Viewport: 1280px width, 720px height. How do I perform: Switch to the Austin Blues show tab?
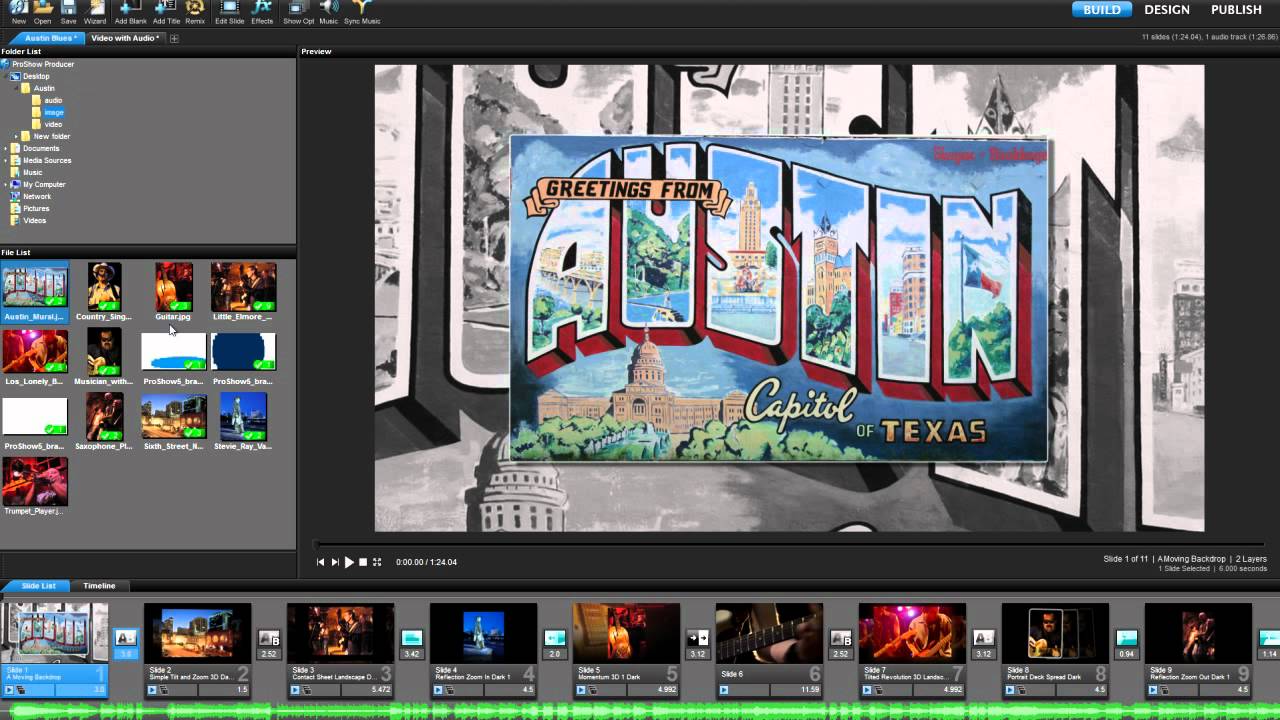(48, 38)
